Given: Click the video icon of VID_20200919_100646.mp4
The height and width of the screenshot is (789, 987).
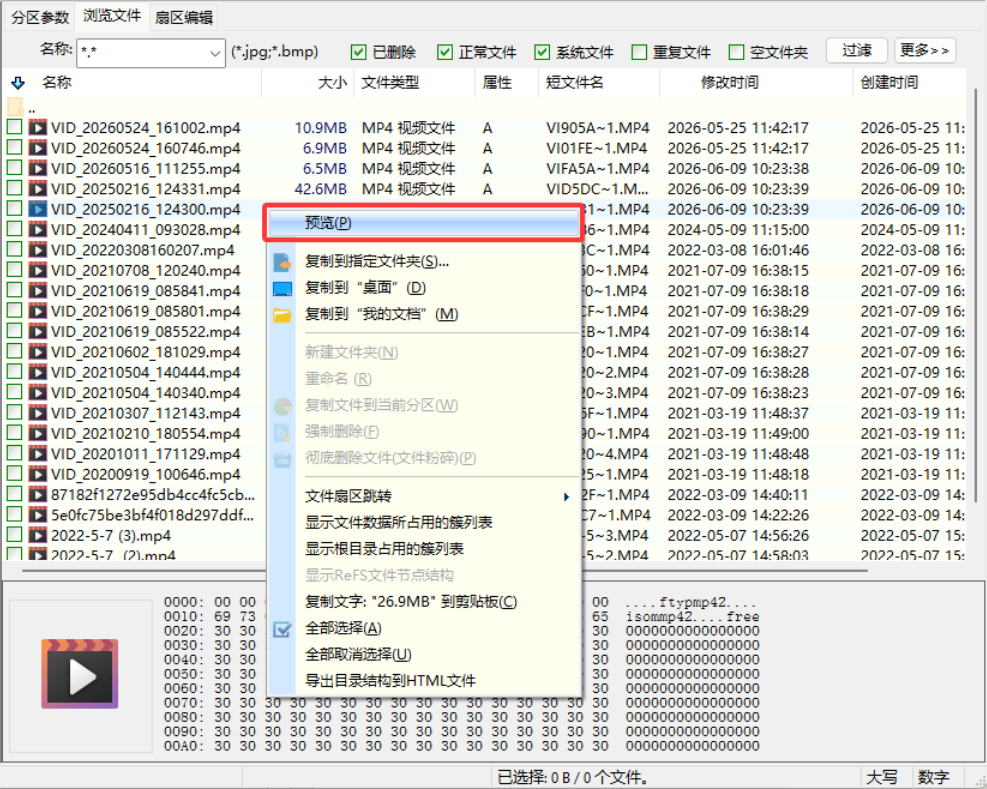Looking at the screenshot, I should coord(38,474).
